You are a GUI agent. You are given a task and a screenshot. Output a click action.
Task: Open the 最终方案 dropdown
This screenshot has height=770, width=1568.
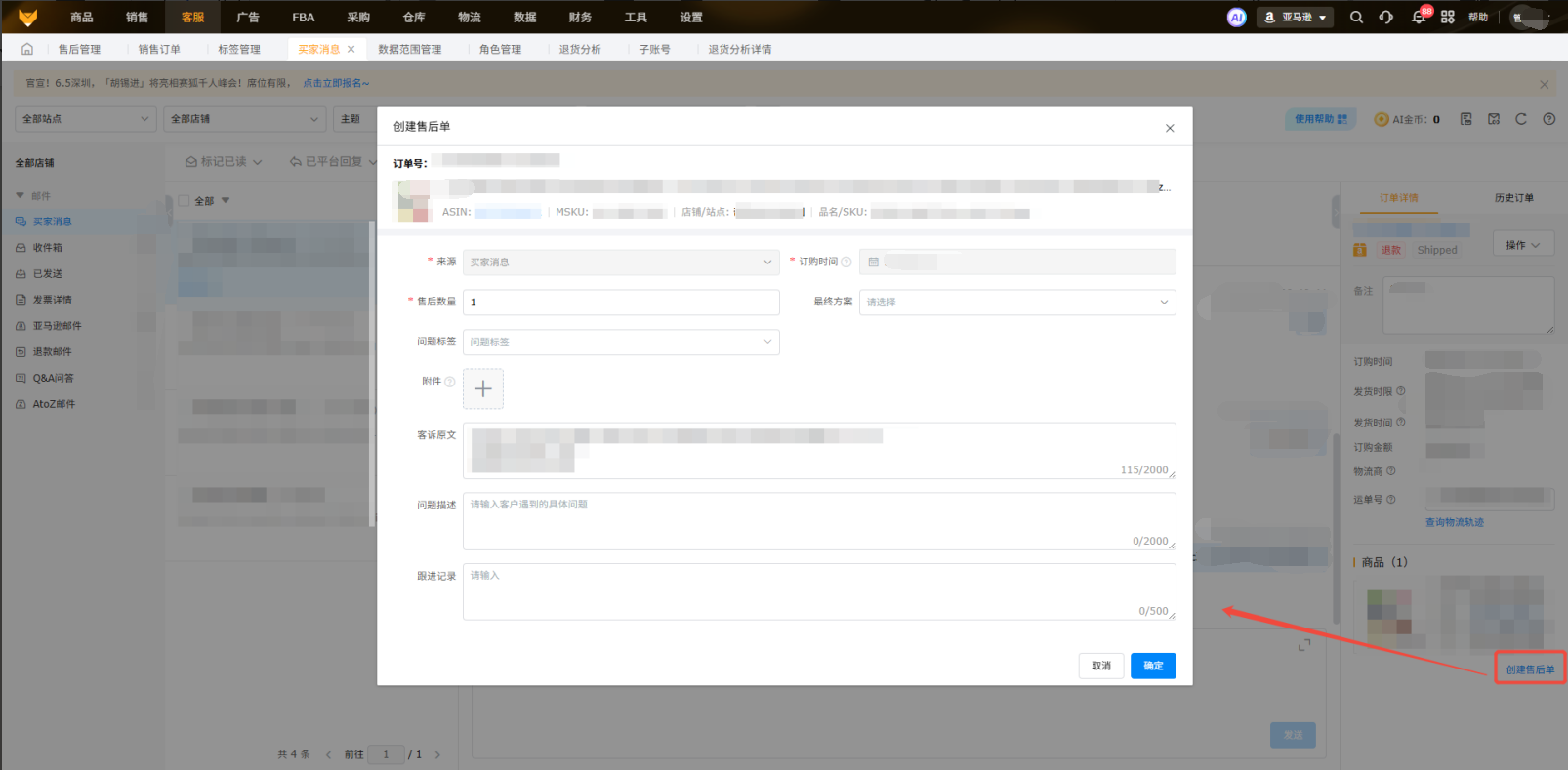coord(1017,303)
